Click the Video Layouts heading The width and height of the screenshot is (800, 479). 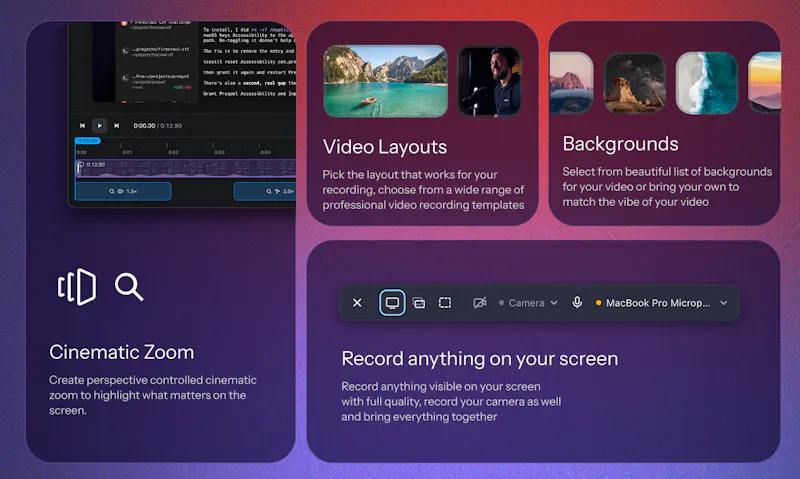click(385, 147)
